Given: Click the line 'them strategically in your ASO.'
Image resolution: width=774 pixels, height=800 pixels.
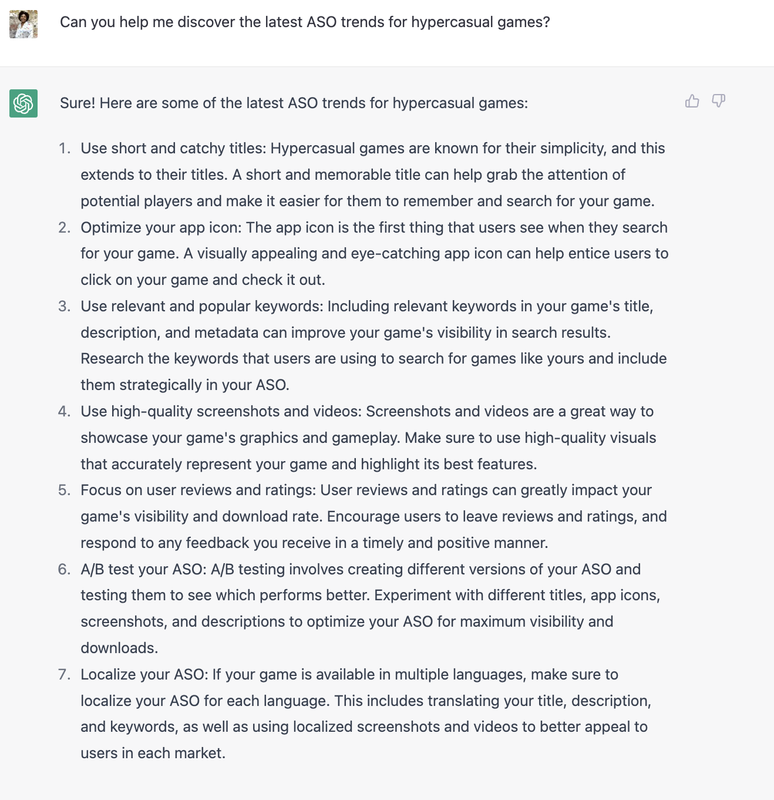Looking at the screenshot, I should coord(185,385).
